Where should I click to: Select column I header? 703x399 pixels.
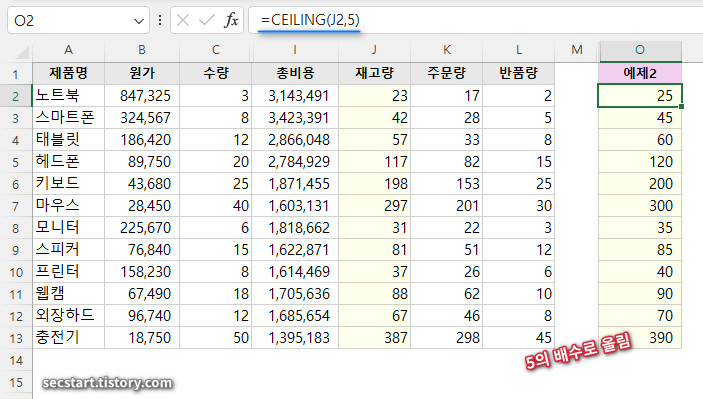coord(295,50)
